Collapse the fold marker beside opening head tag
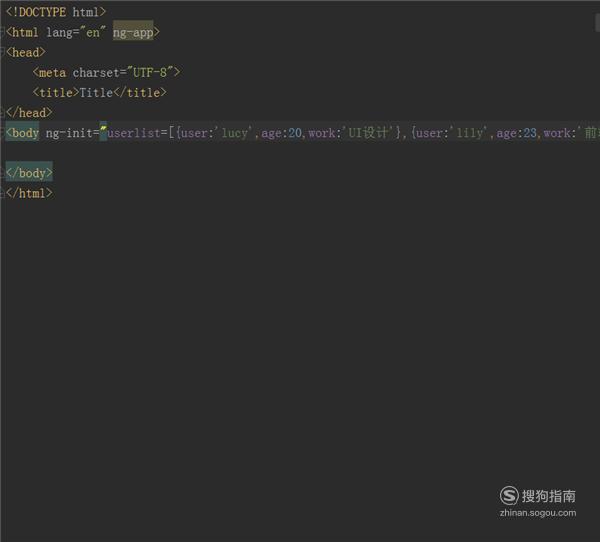The width and height of the screenshot is (600, 542). click(2, 51)
